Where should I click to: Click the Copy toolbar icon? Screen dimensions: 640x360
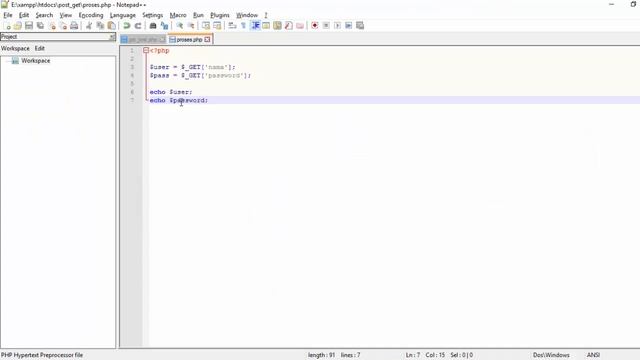pos(100,26)
